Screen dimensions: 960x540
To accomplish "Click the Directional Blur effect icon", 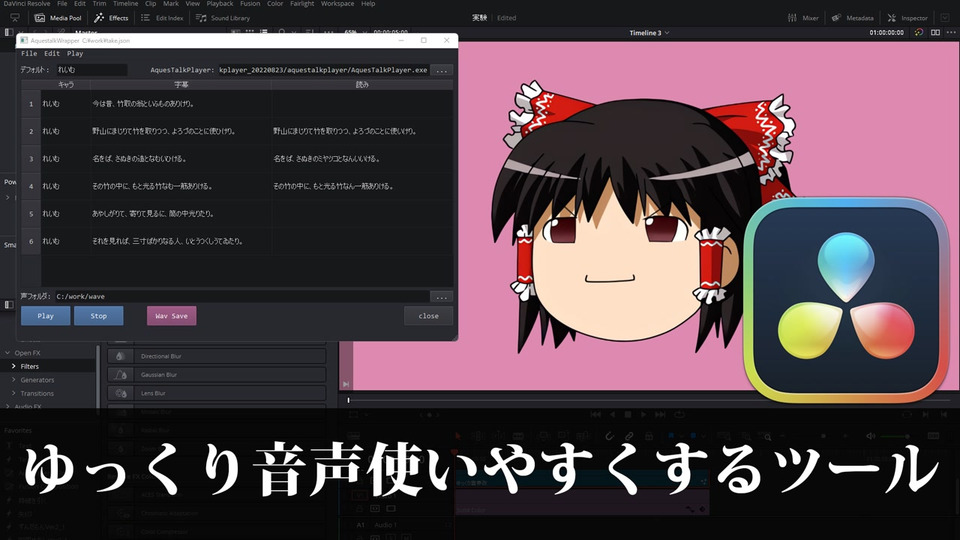I will pyautogui.click(x=121, y=356).
